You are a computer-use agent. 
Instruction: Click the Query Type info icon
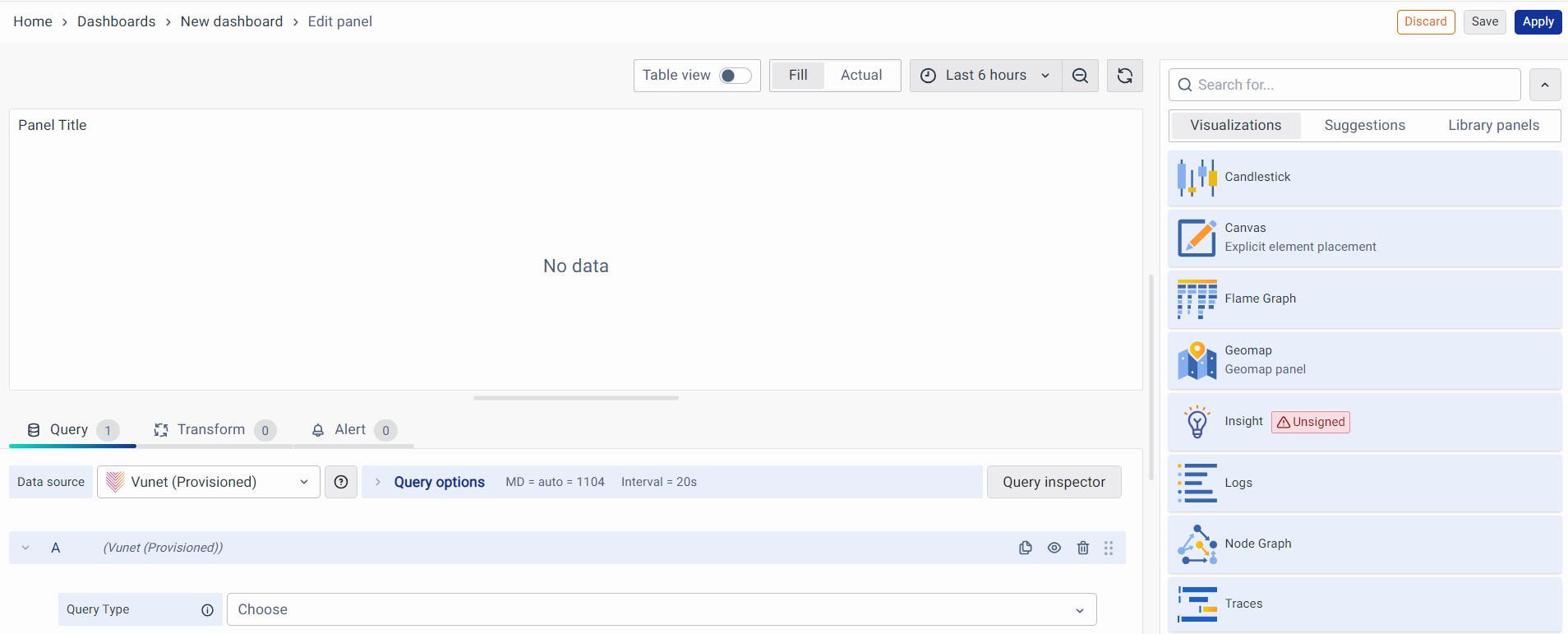pyautogui.click(x=207, y=609)
